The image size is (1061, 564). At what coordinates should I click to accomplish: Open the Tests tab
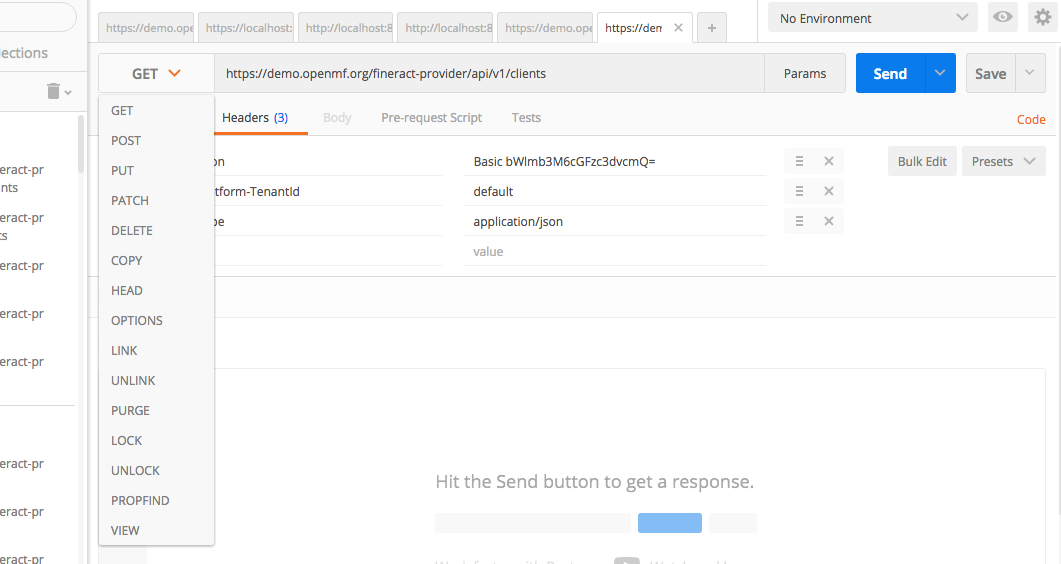526,118
